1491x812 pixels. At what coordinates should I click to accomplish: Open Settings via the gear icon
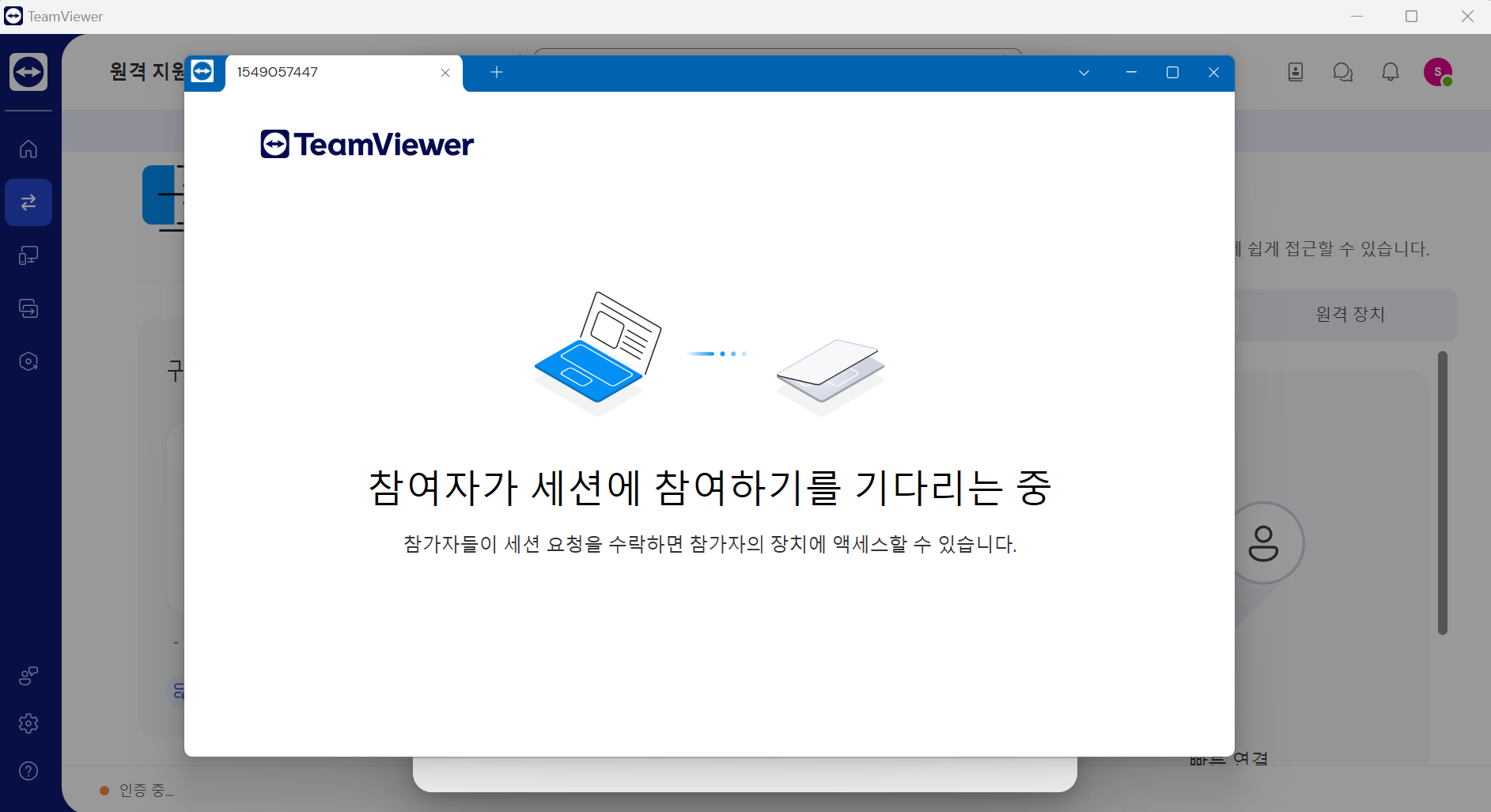pyautogui.click(x=28, y=723)
